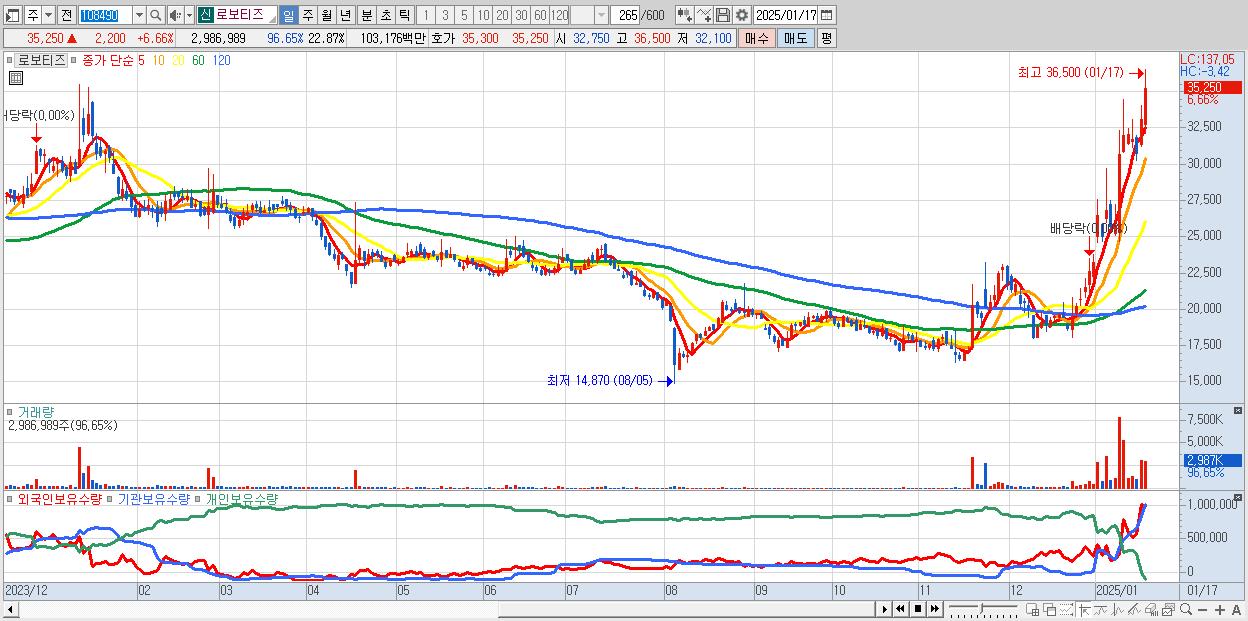This screenshot has height=621, width=1248.
Task: Click the 주 market type button
Action: coord(33,15)
